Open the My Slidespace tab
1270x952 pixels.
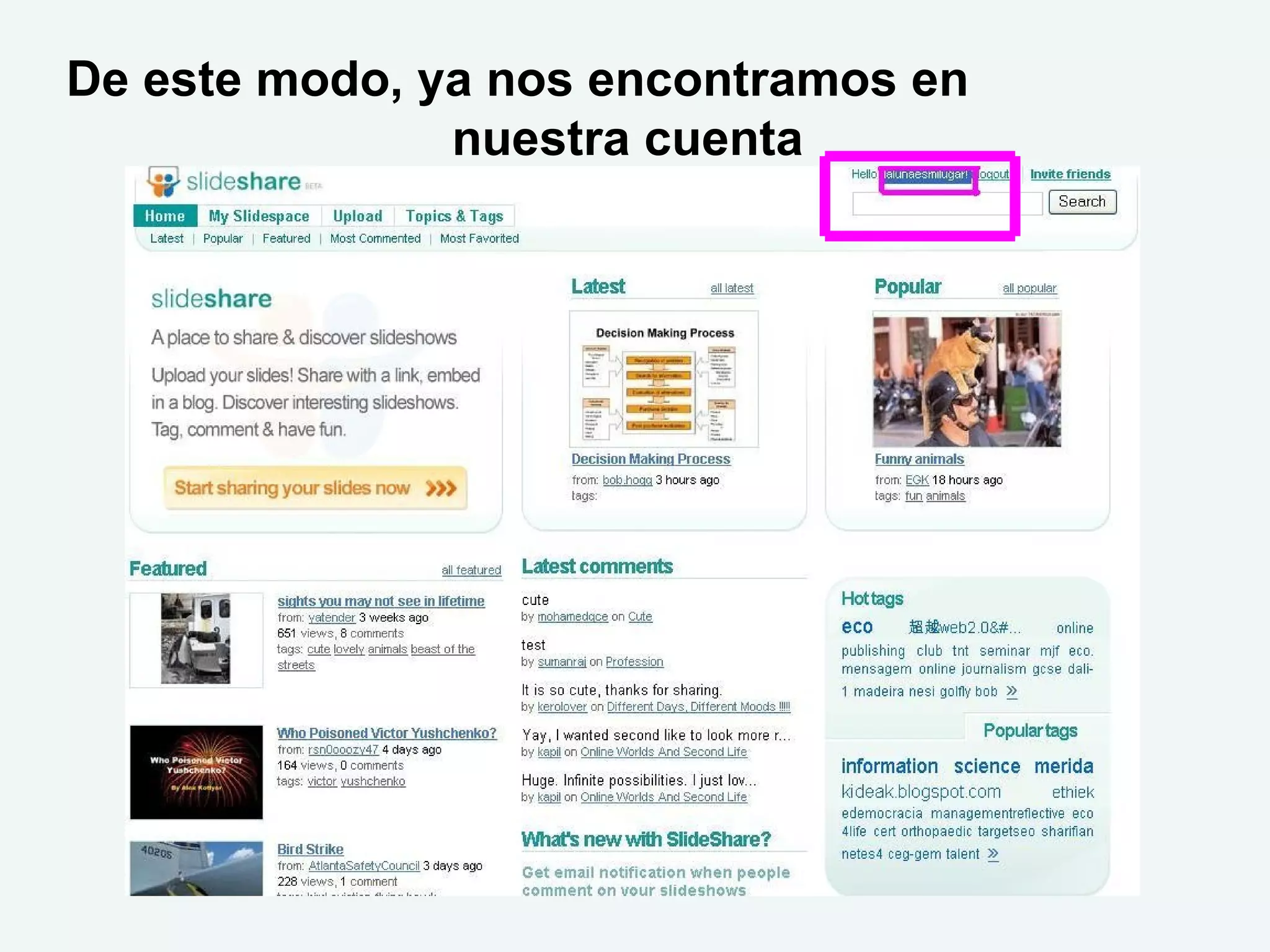coord(259,216)
